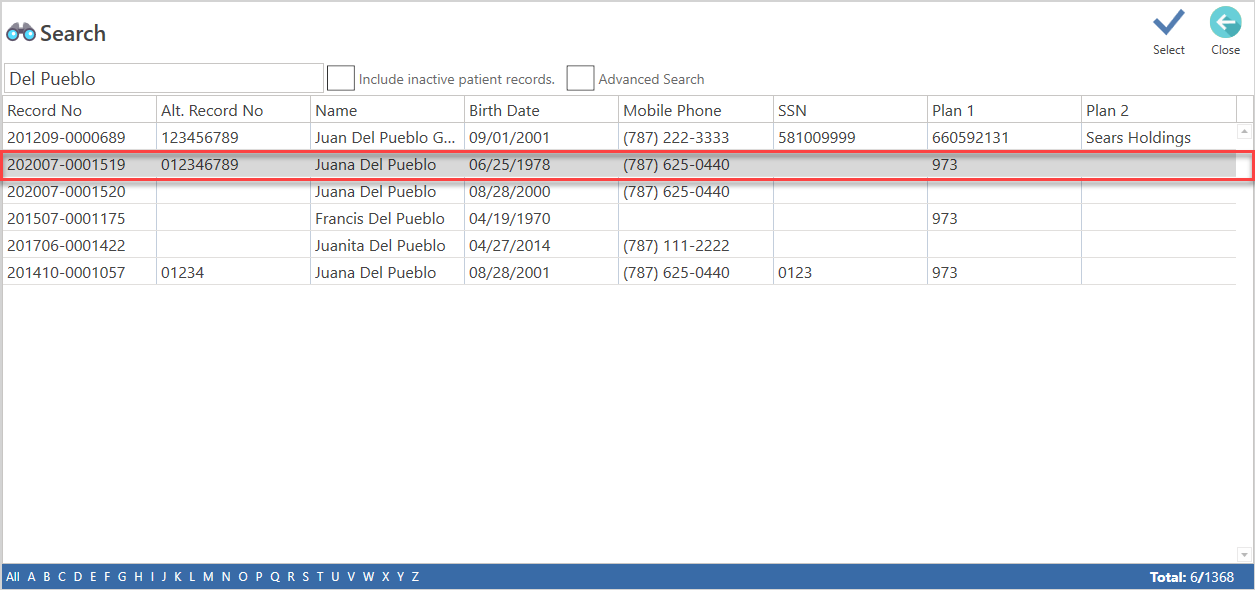Sort by Record No column header
This screenshot has width=1255, height=590.
point(79,110)
